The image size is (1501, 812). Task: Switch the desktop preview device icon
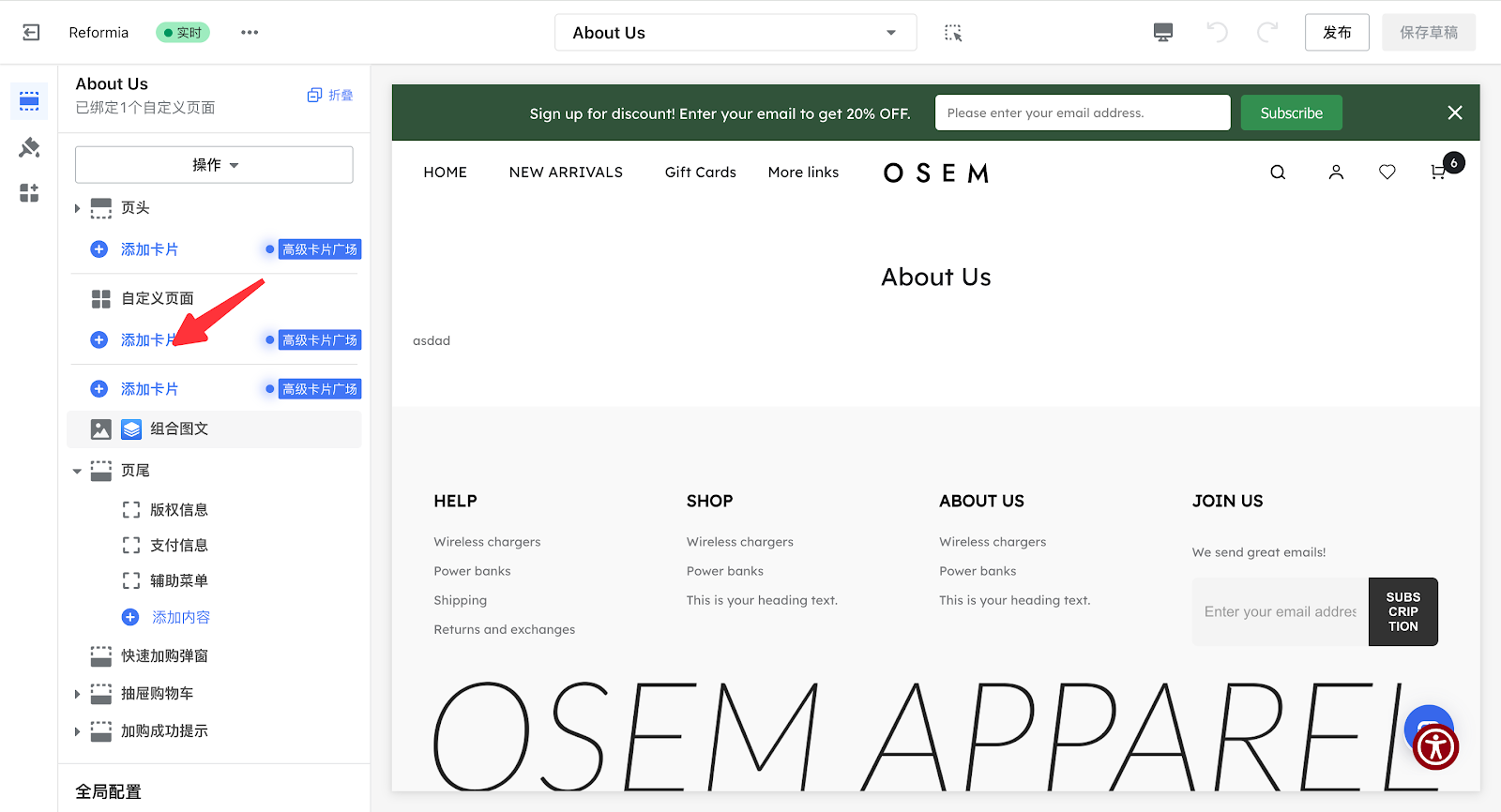pos(1163,33)
